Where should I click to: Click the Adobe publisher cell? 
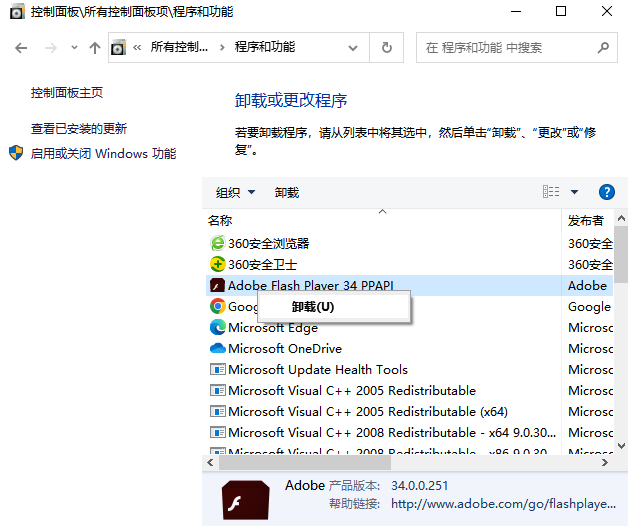[x=588, y=286]
